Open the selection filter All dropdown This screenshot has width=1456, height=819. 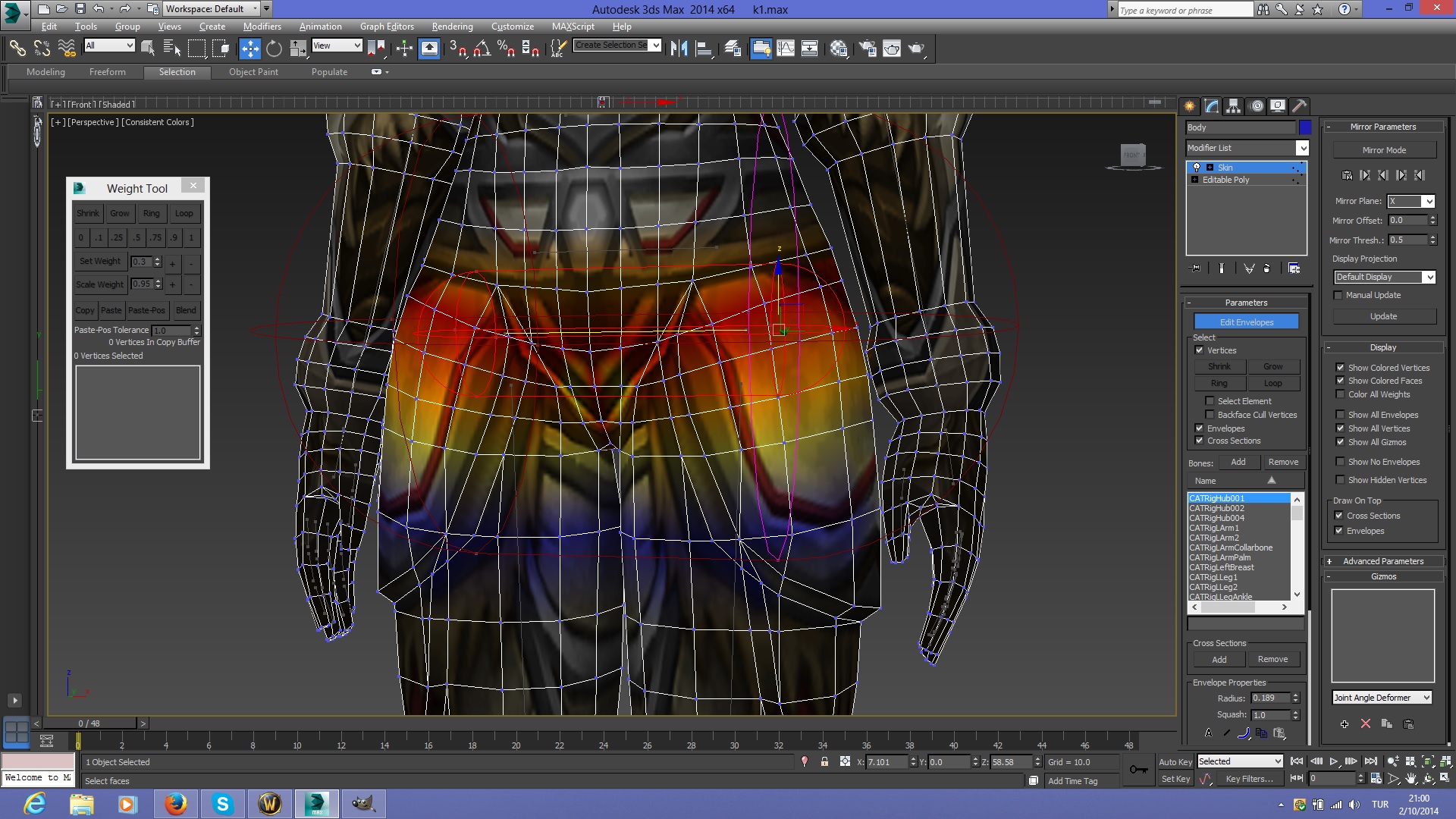(109, 45)
